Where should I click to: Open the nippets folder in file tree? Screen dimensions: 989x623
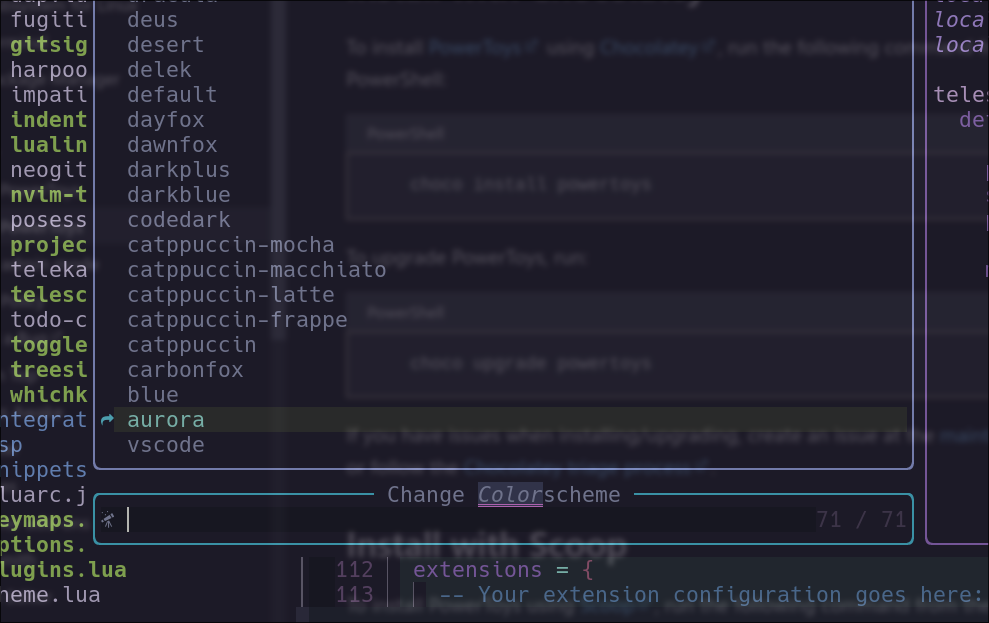coord(43,470)
